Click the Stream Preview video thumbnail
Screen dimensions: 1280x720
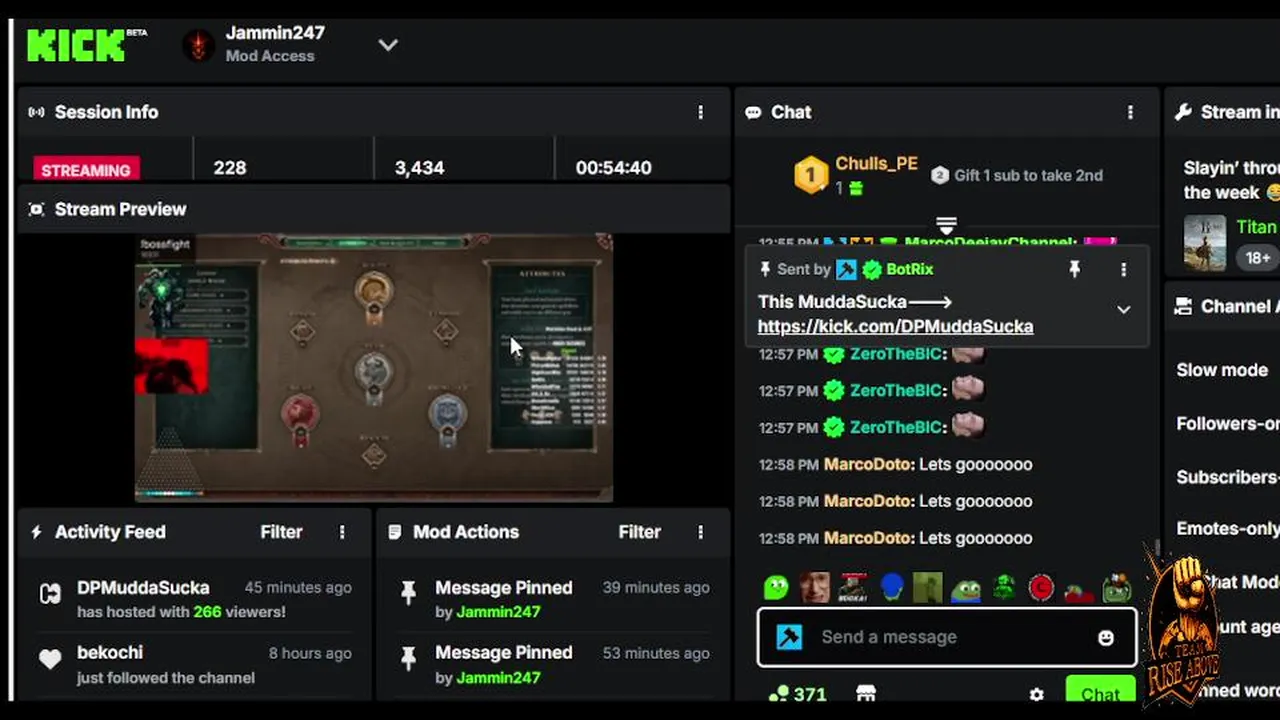coord(374,367)
